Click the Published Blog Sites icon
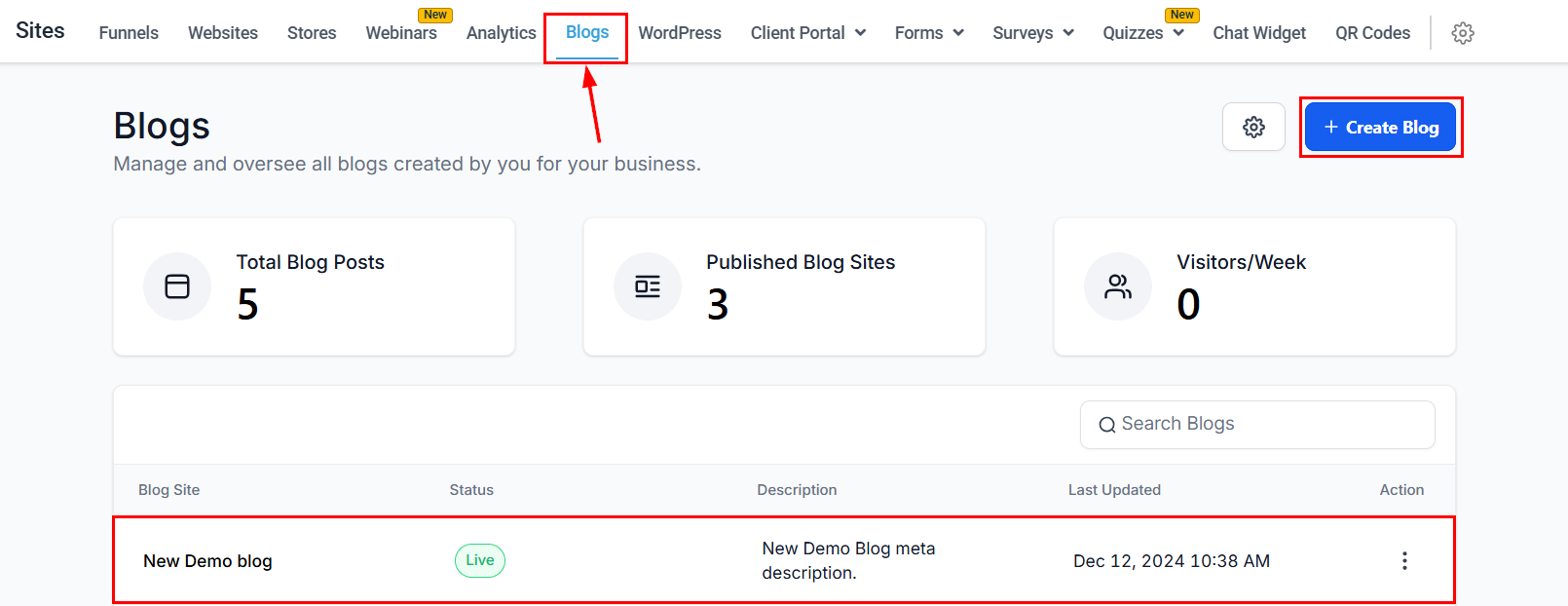 click(648, 286)
